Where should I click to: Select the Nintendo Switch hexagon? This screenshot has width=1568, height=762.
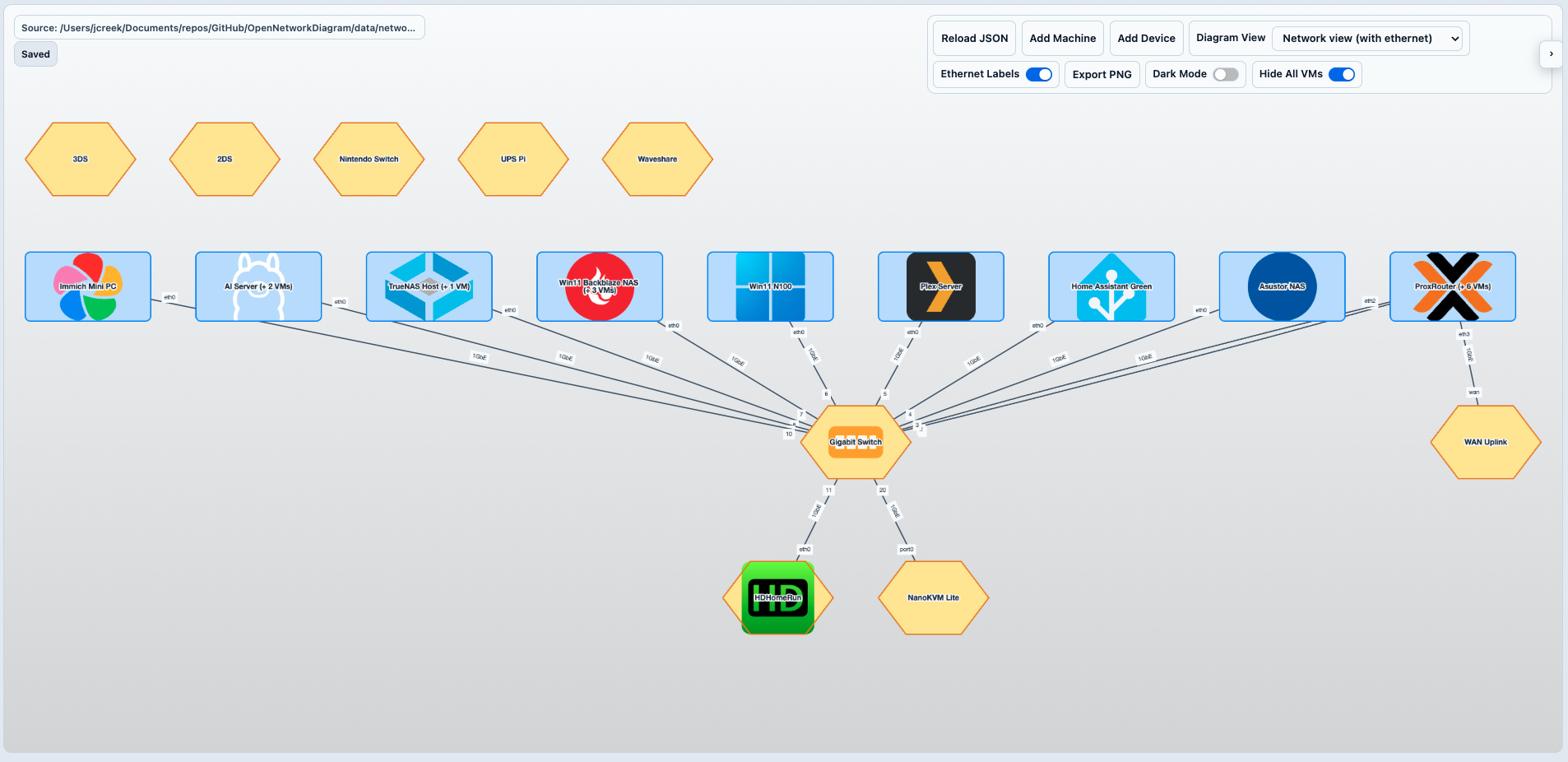pos(369,159)
